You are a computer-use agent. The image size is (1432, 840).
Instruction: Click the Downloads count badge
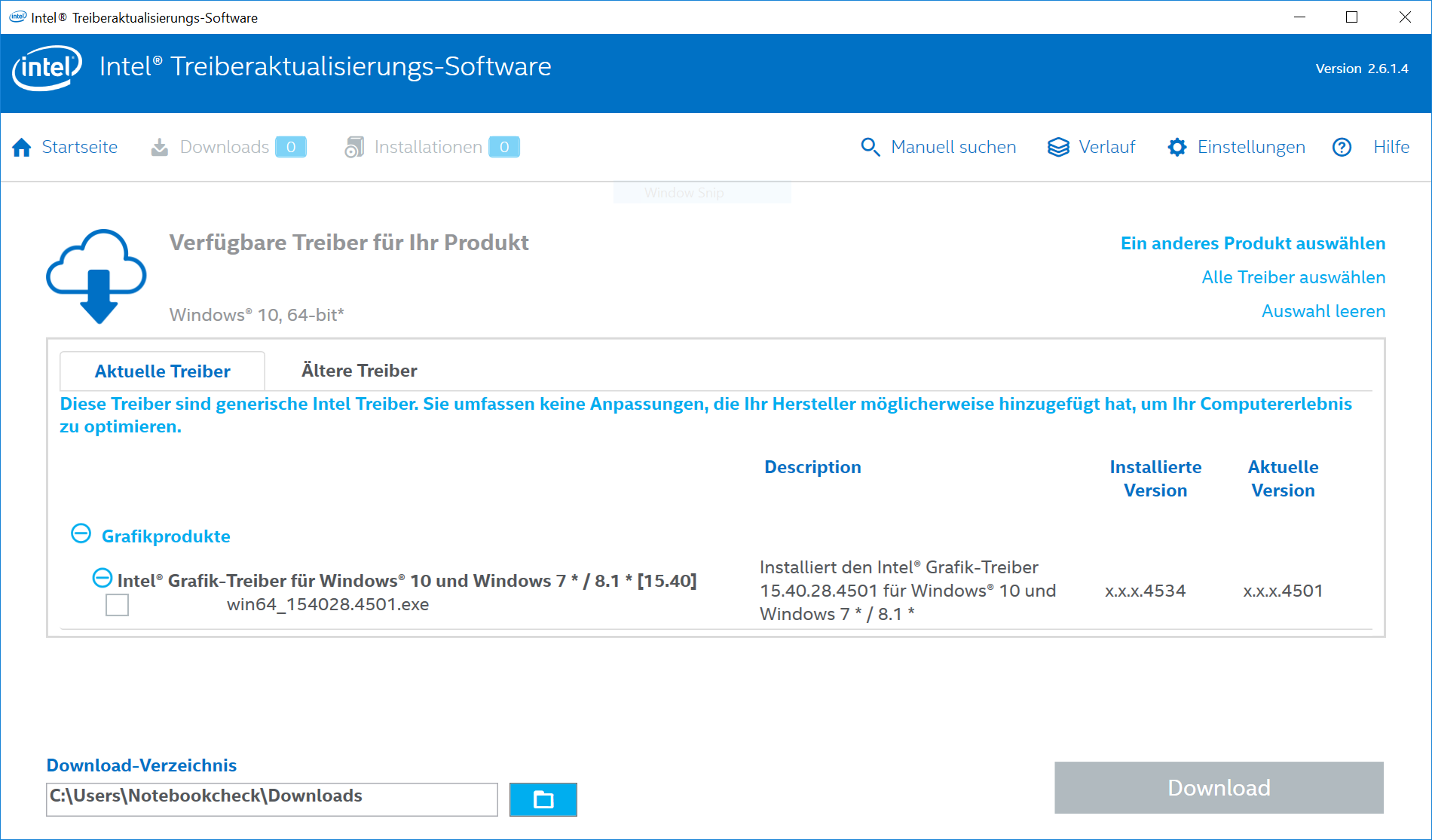(x=291, y=147)
